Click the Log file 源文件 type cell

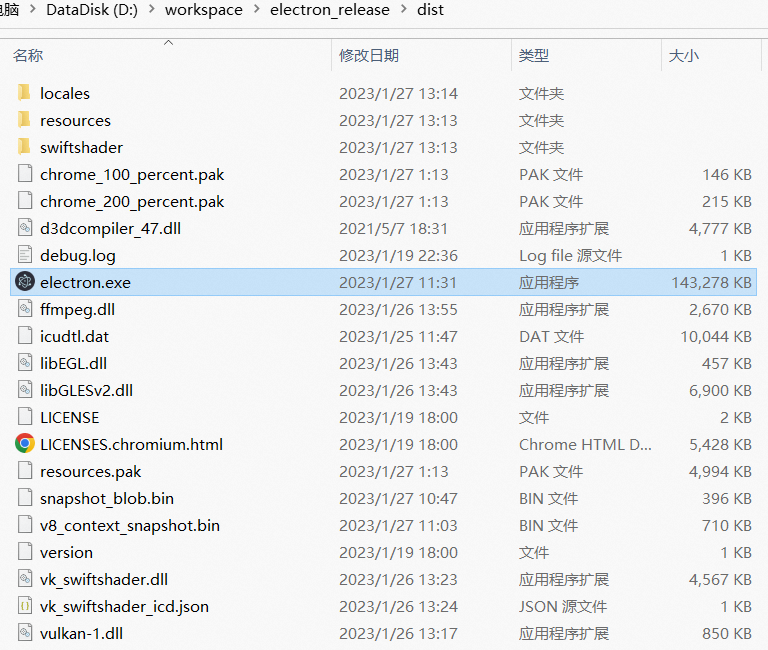coord(570,256)
